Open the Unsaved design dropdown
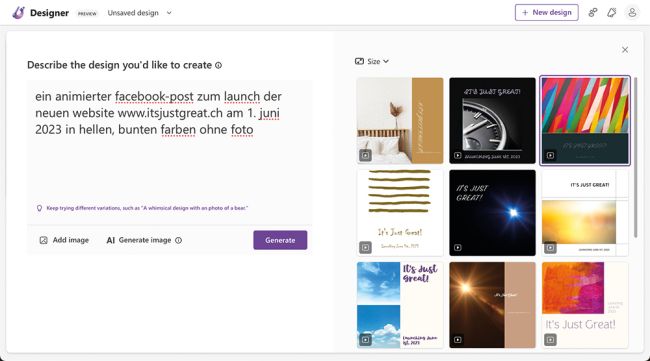 pyautogui.click(x=139, y=13)
